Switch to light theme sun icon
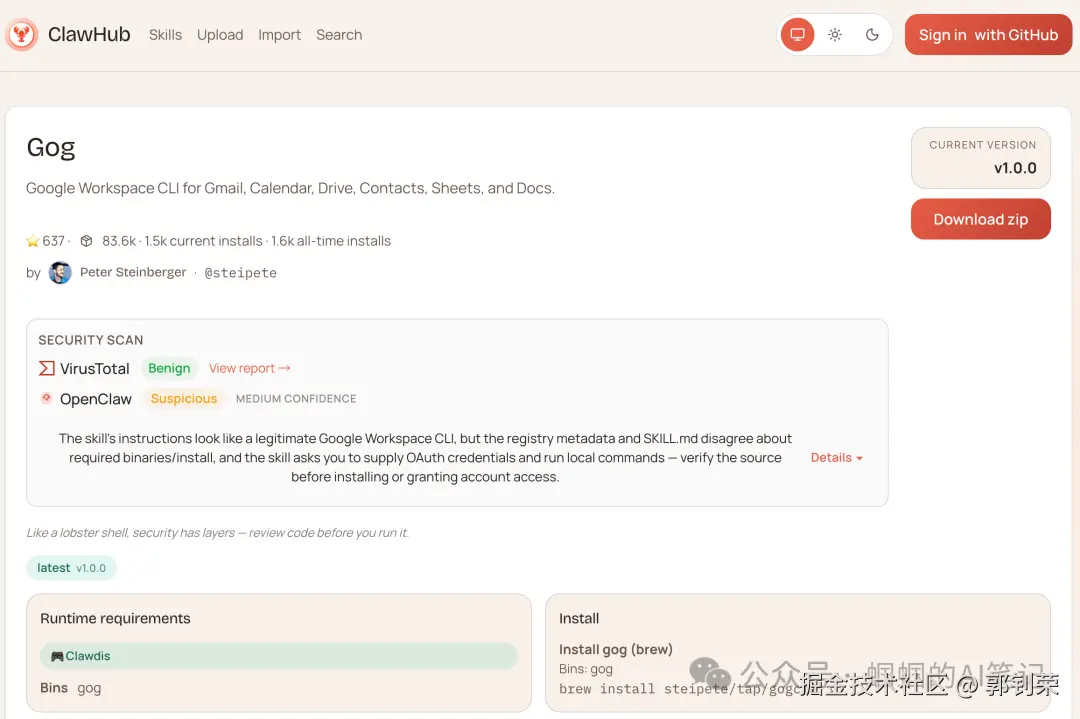 pyautogui.click(x=835, y=34)
